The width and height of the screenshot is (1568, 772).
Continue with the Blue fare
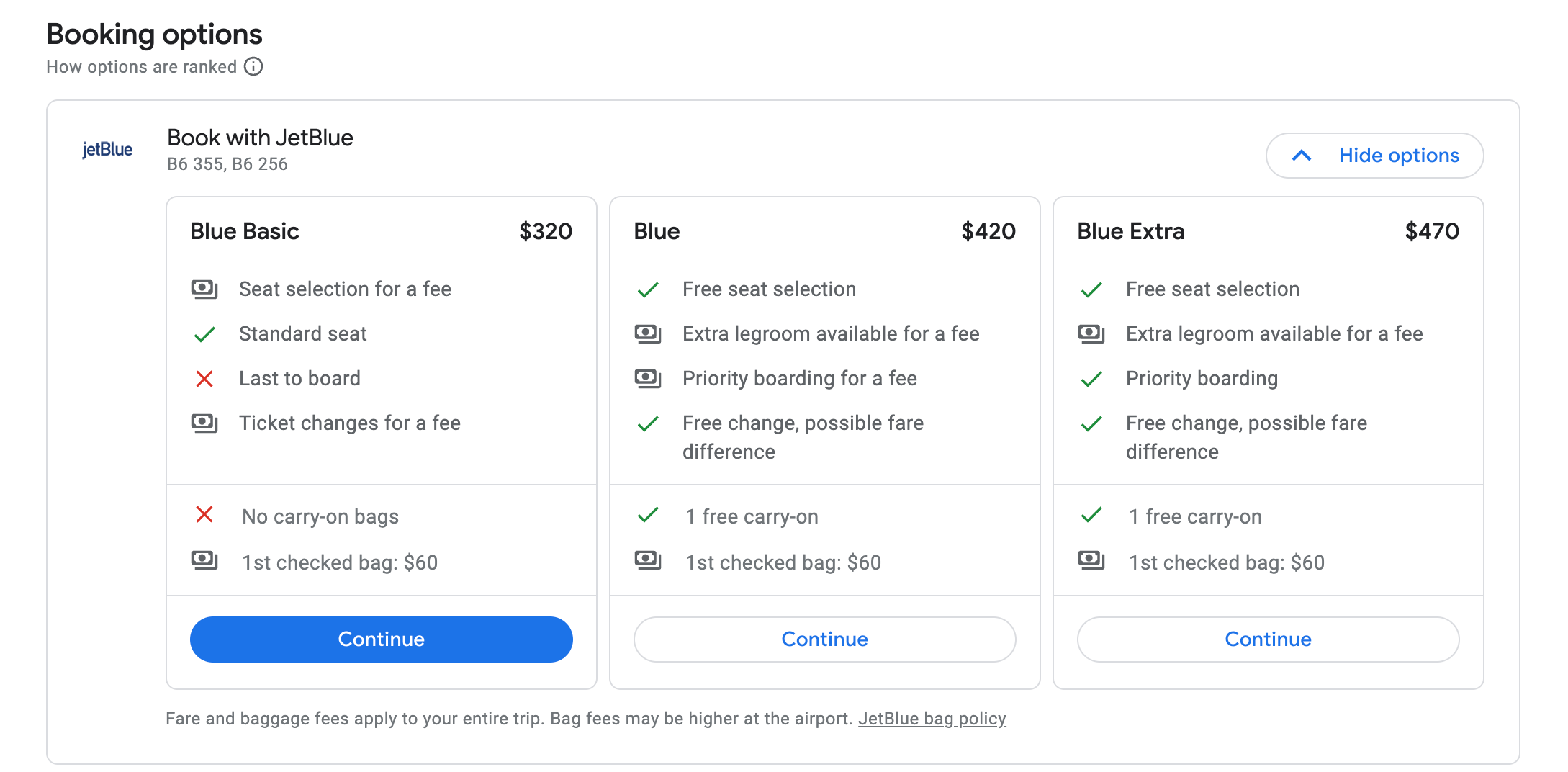[x=824, y=639]
